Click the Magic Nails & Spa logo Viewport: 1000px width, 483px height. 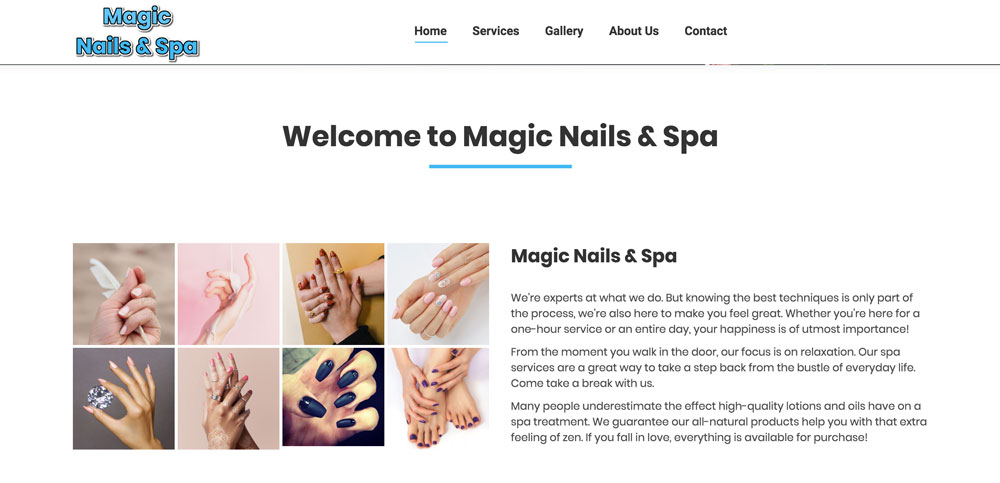point(137,33)
